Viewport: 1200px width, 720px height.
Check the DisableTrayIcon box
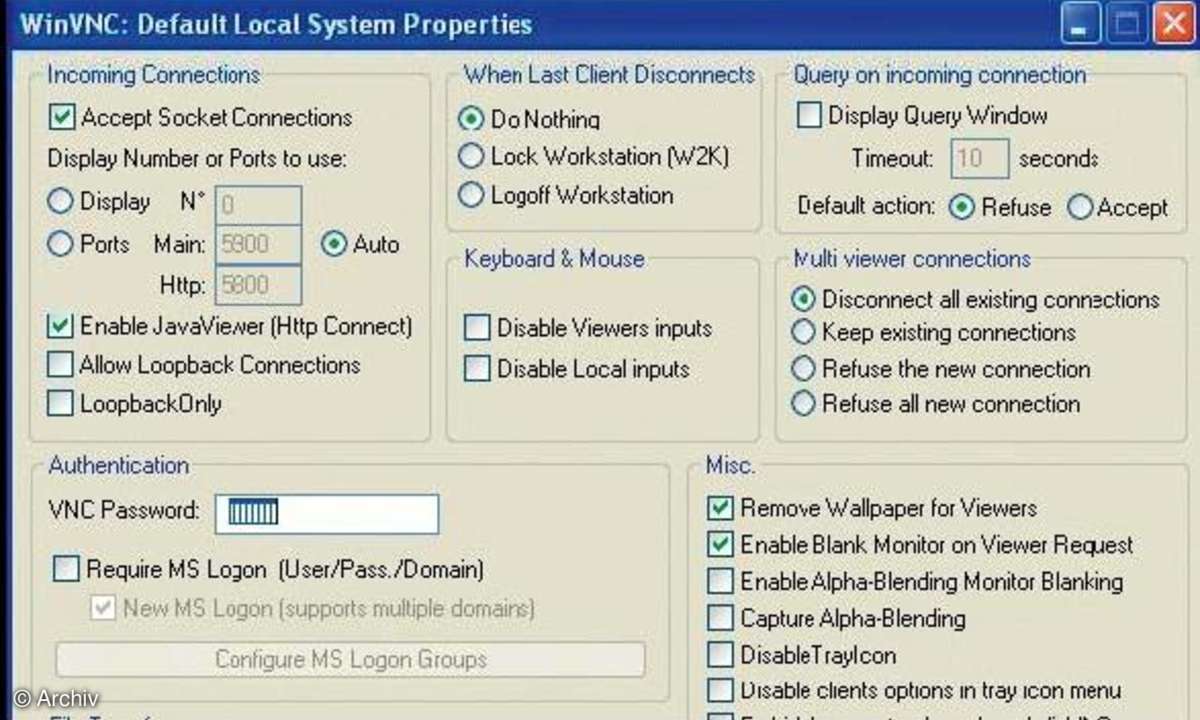tap(720, 655)
